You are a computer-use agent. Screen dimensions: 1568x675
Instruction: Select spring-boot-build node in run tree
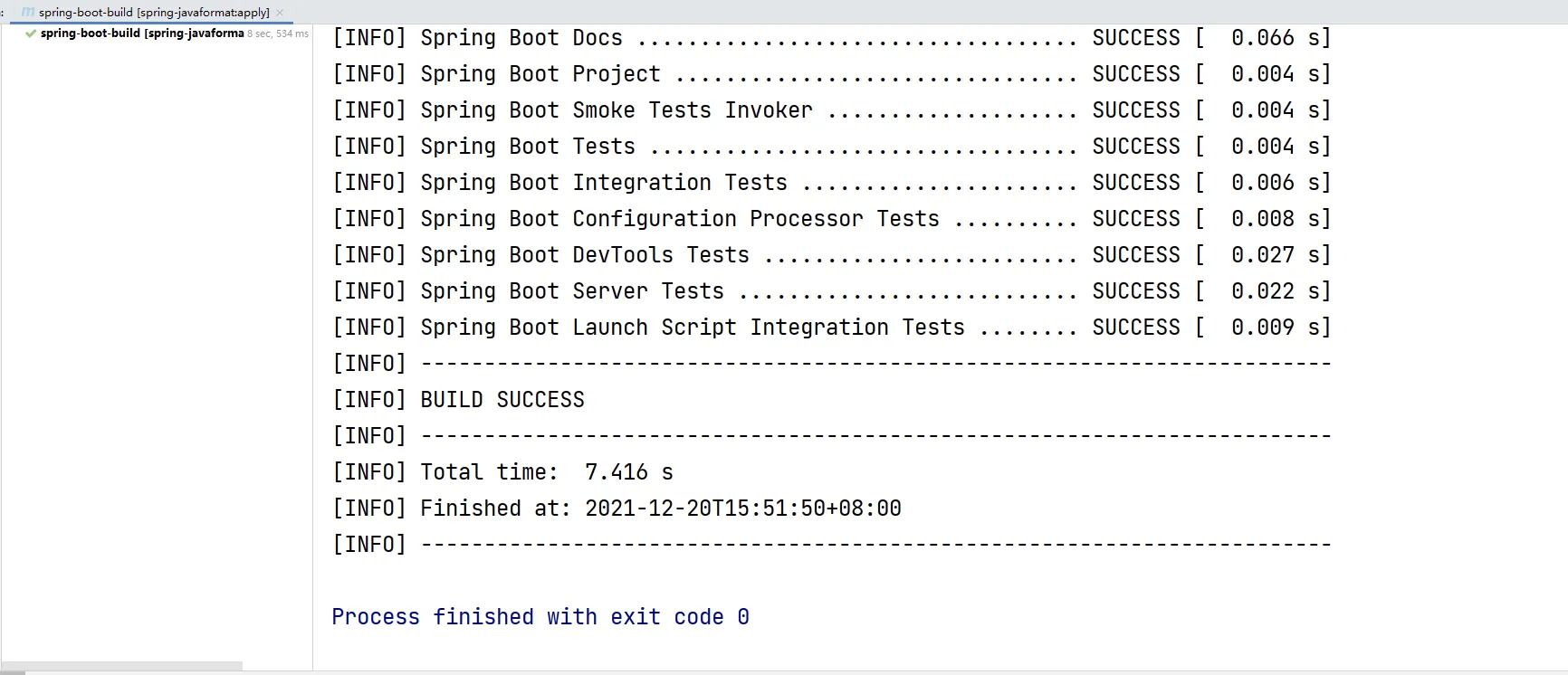coord(142,33)
